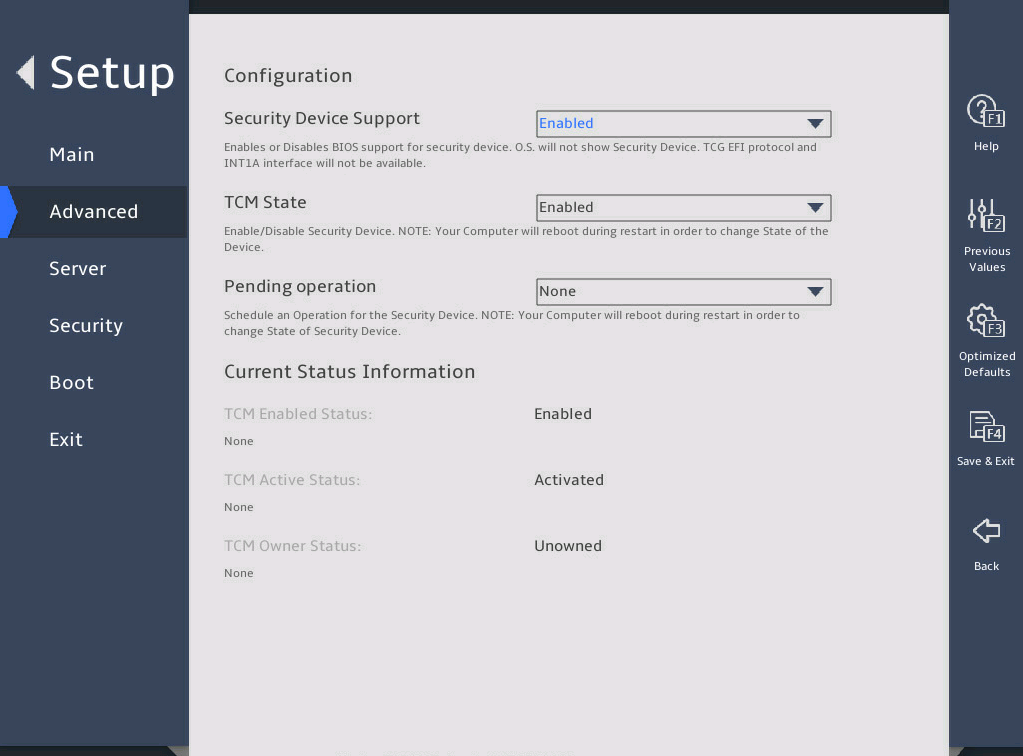The image size is (1023, 756).
Task: Click the Save & Exit F4 icon
Action: pyautogui.click(x=986, y=426)
